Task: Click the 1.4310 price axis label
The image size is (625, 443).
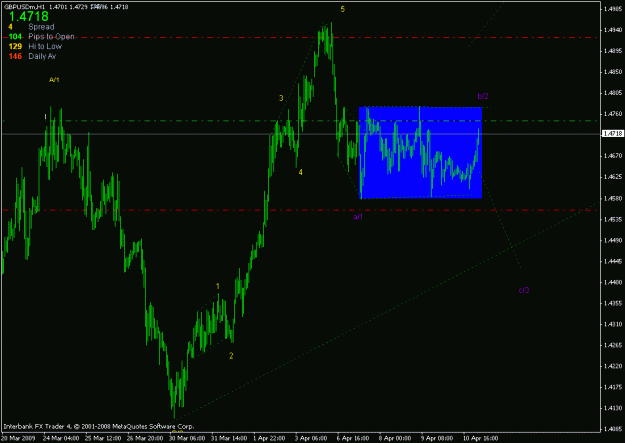Action: 613,324
